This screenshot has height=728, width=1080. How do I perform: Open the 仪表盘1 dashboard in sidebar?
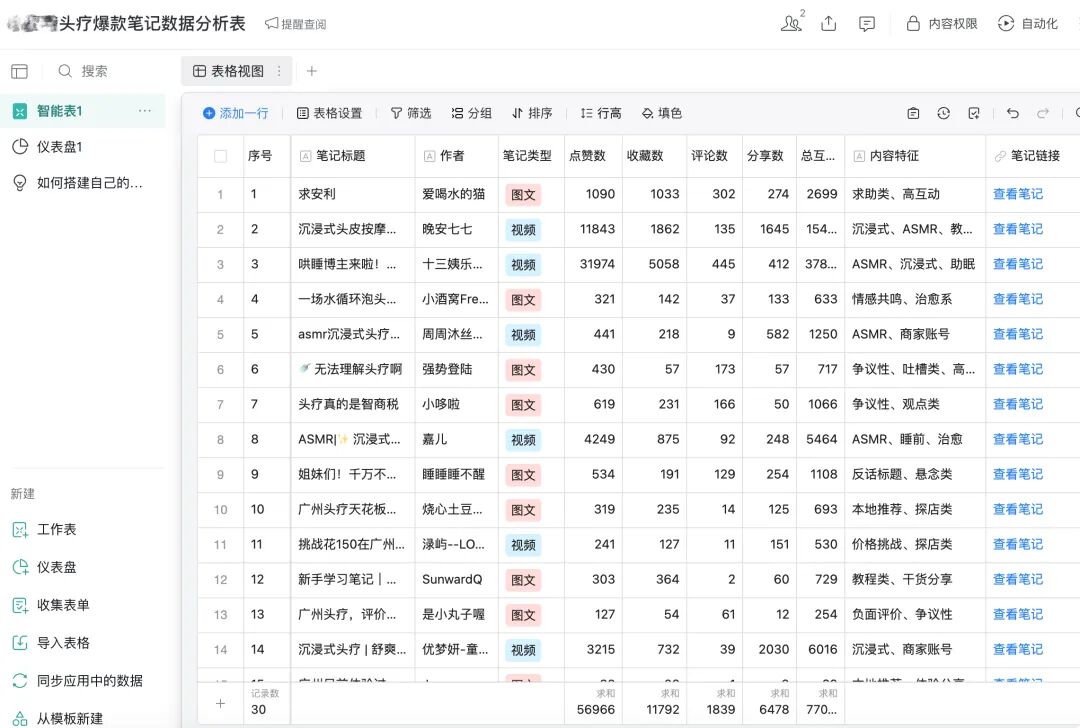point(59,147)
